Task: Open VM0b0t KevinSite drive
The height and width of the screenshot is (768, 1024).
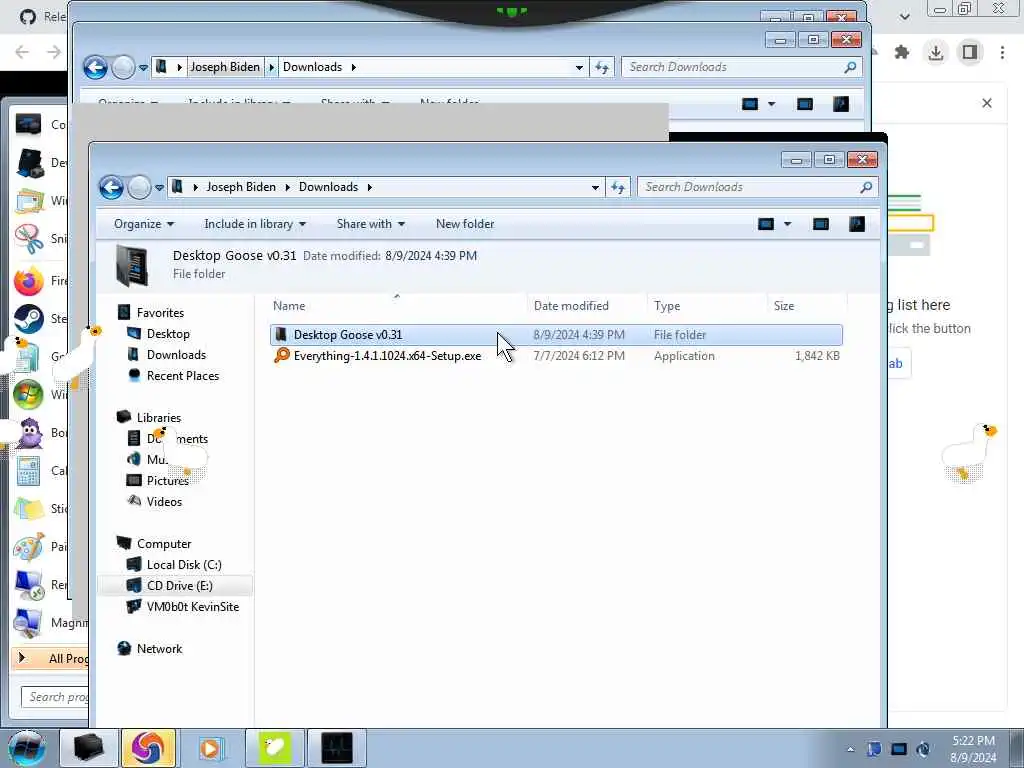Action: coord(193,607)
